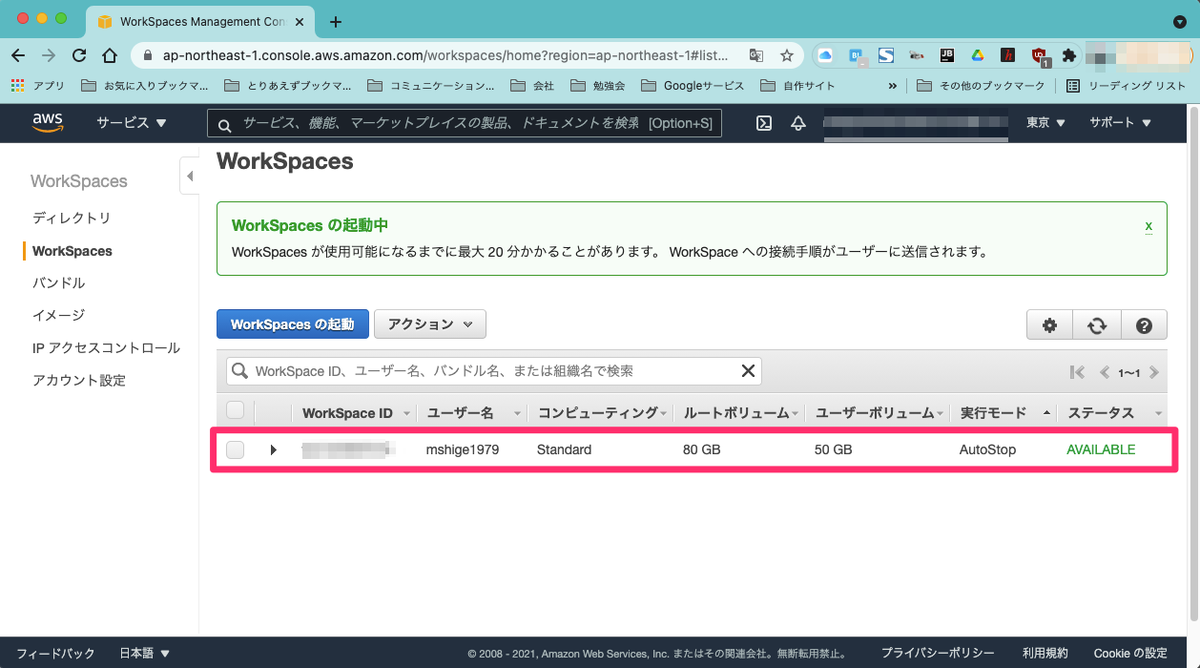Open the Google Drive extension icon
Screen dimensions: 1200x668
(x=977, y=55)
